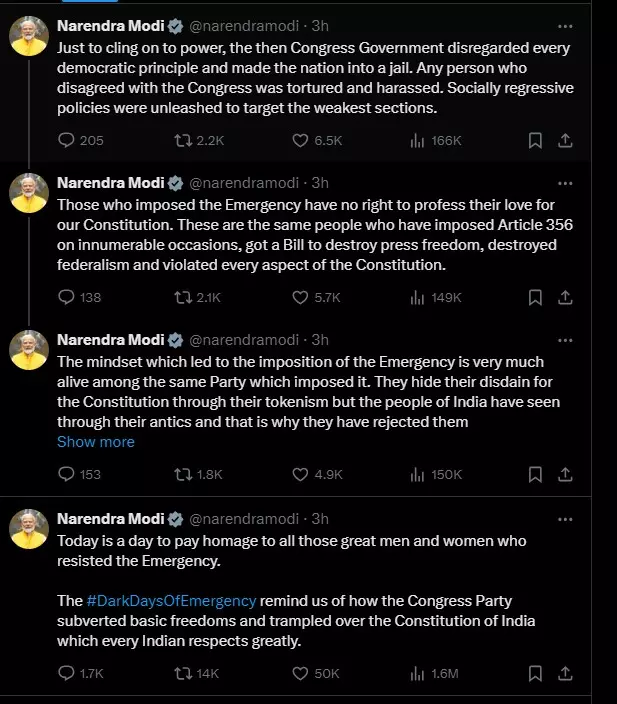Open more options on the first tweet
This screenshot has width=617, height=704.
[x=565, y=26]
